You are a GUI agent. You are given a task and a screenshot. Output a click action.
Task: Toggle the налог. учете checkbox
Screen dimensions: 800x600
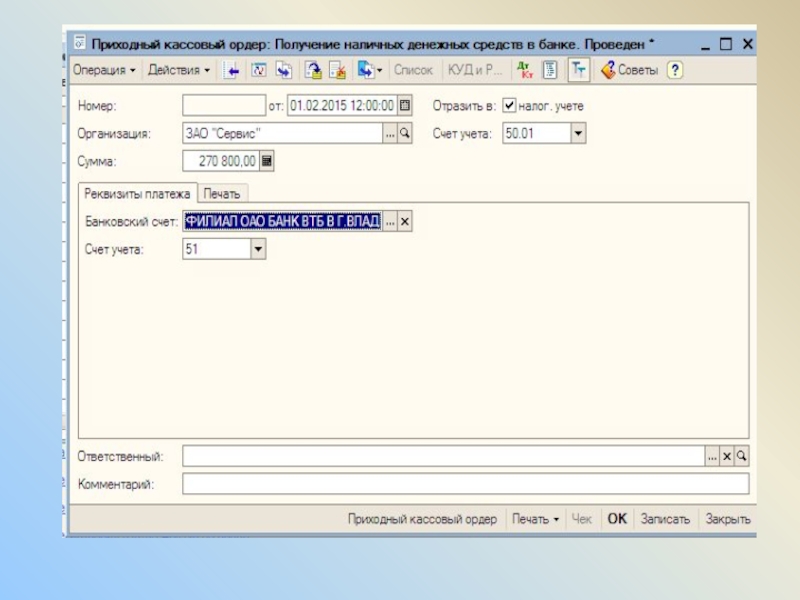tap(509, 106)
